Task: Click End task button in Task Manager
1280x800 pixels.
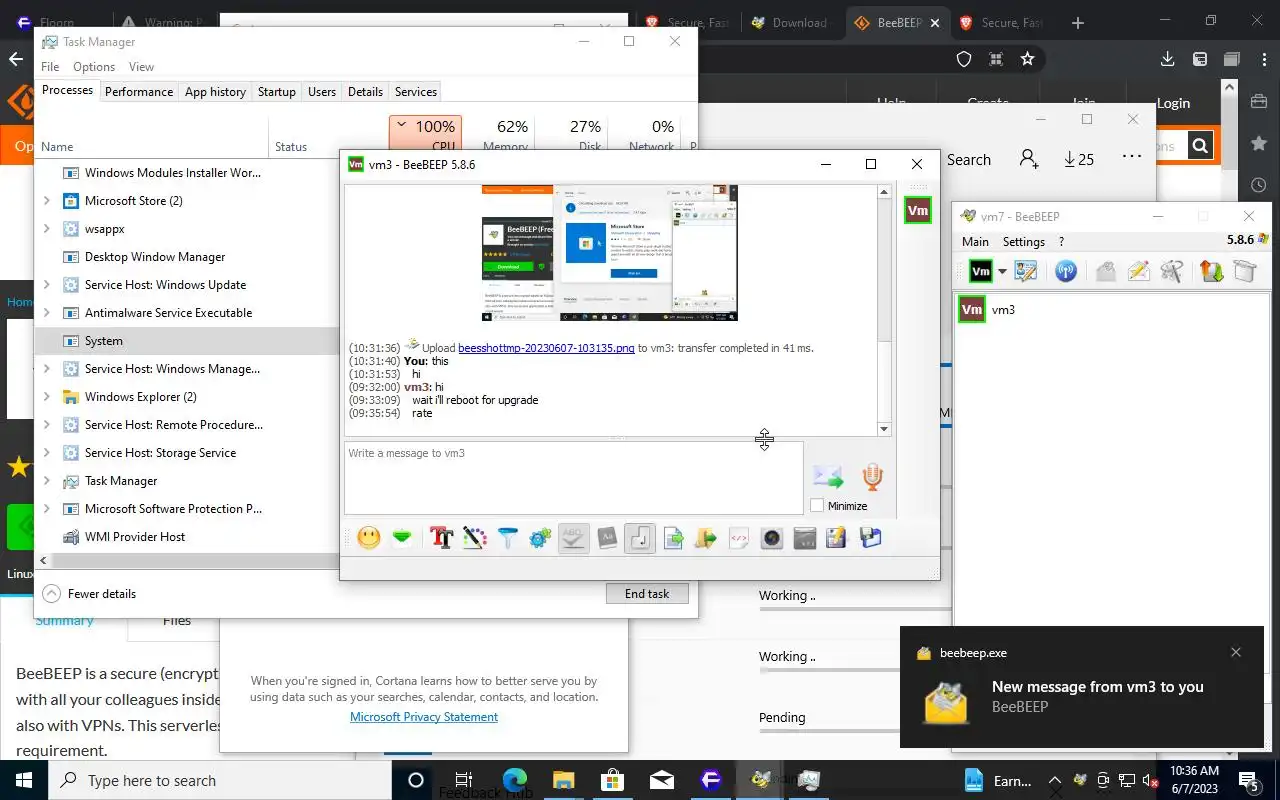Action: click(647, 593)
